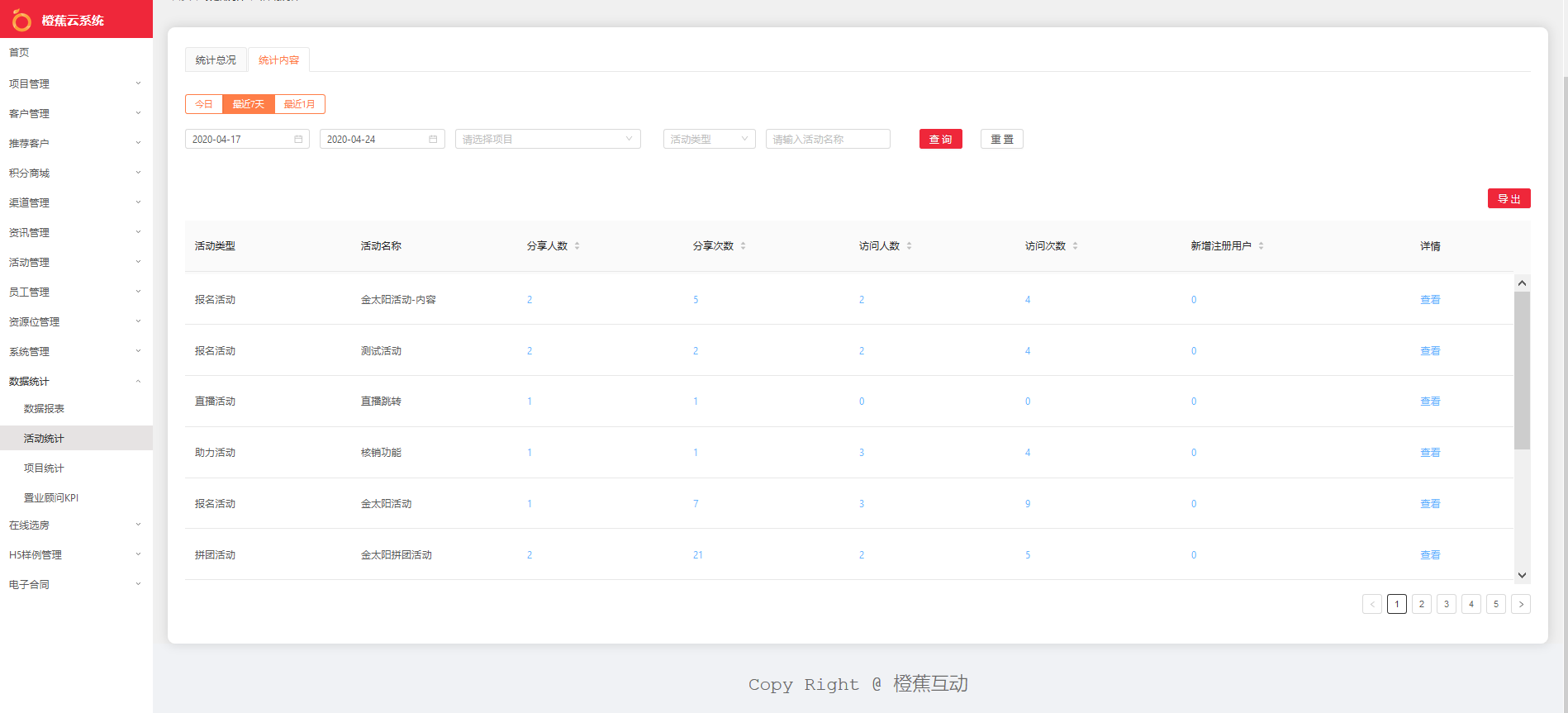Select 今日 time range

[x=204, y=104]
